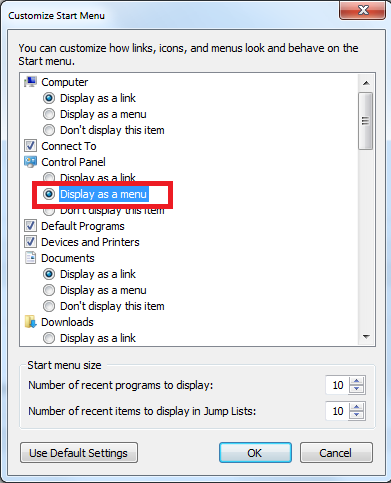Click the Use Default Settings button
Viewport: 391px width, 483px height.
tap(79, 453)
